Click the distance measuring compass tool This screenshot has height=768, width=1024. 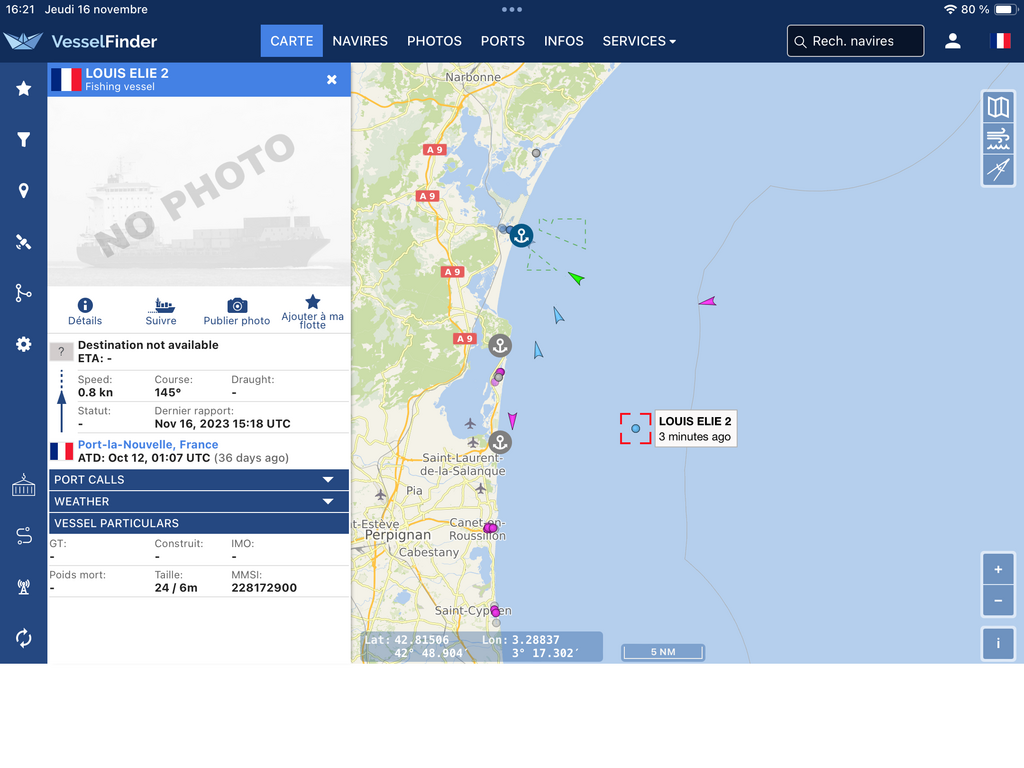click(998, 170)
